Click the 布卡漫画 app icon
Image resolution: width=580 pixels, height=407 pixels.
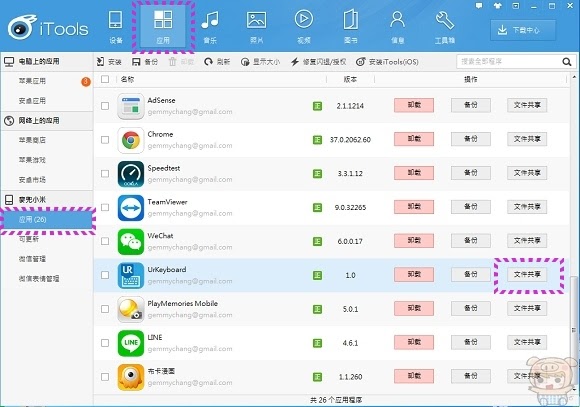coord(131,377)
